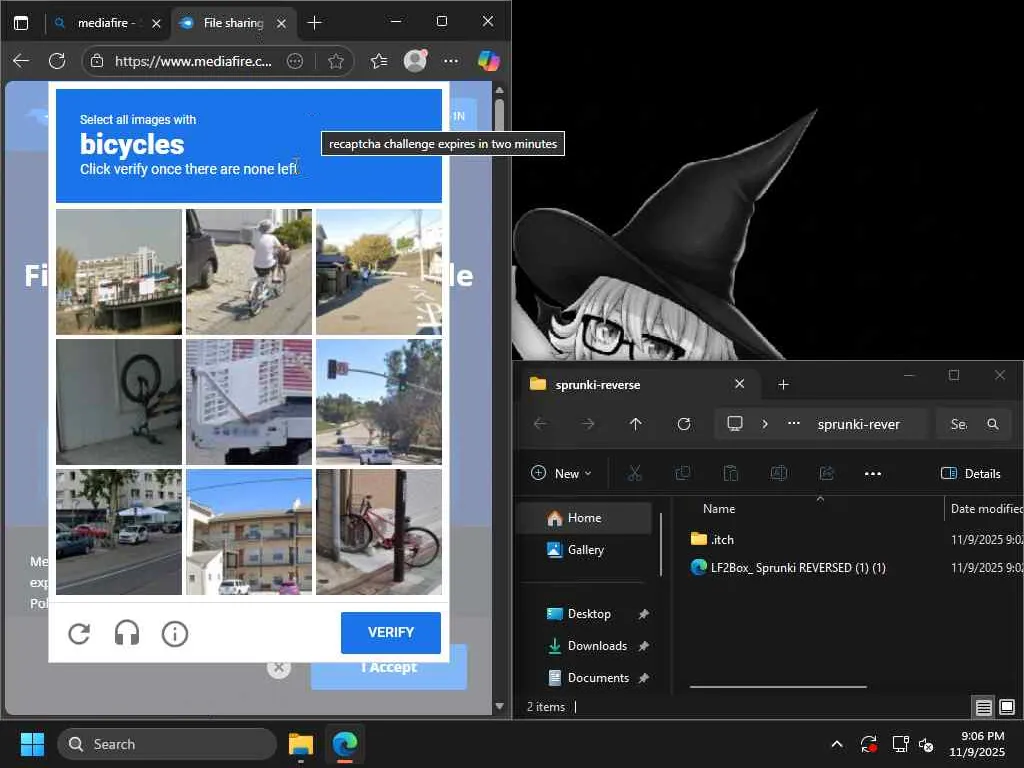Reload the captcha challenge
The height and width of the screenshot is (768, 1024).
pos(79,633)
